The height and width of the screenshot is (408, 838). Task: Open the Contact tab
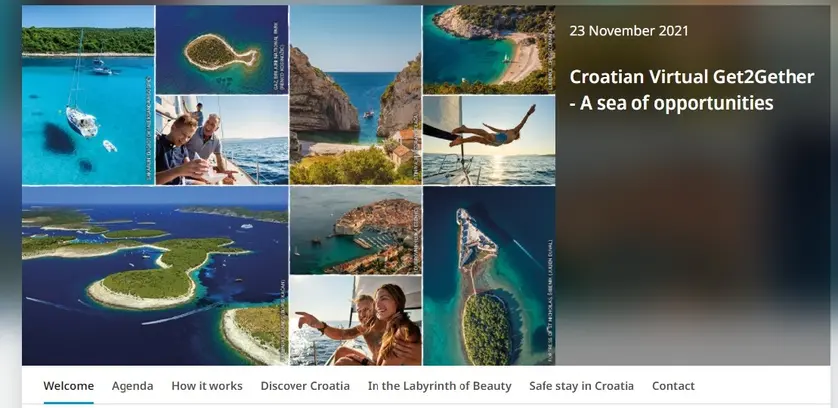pos(673,386)
